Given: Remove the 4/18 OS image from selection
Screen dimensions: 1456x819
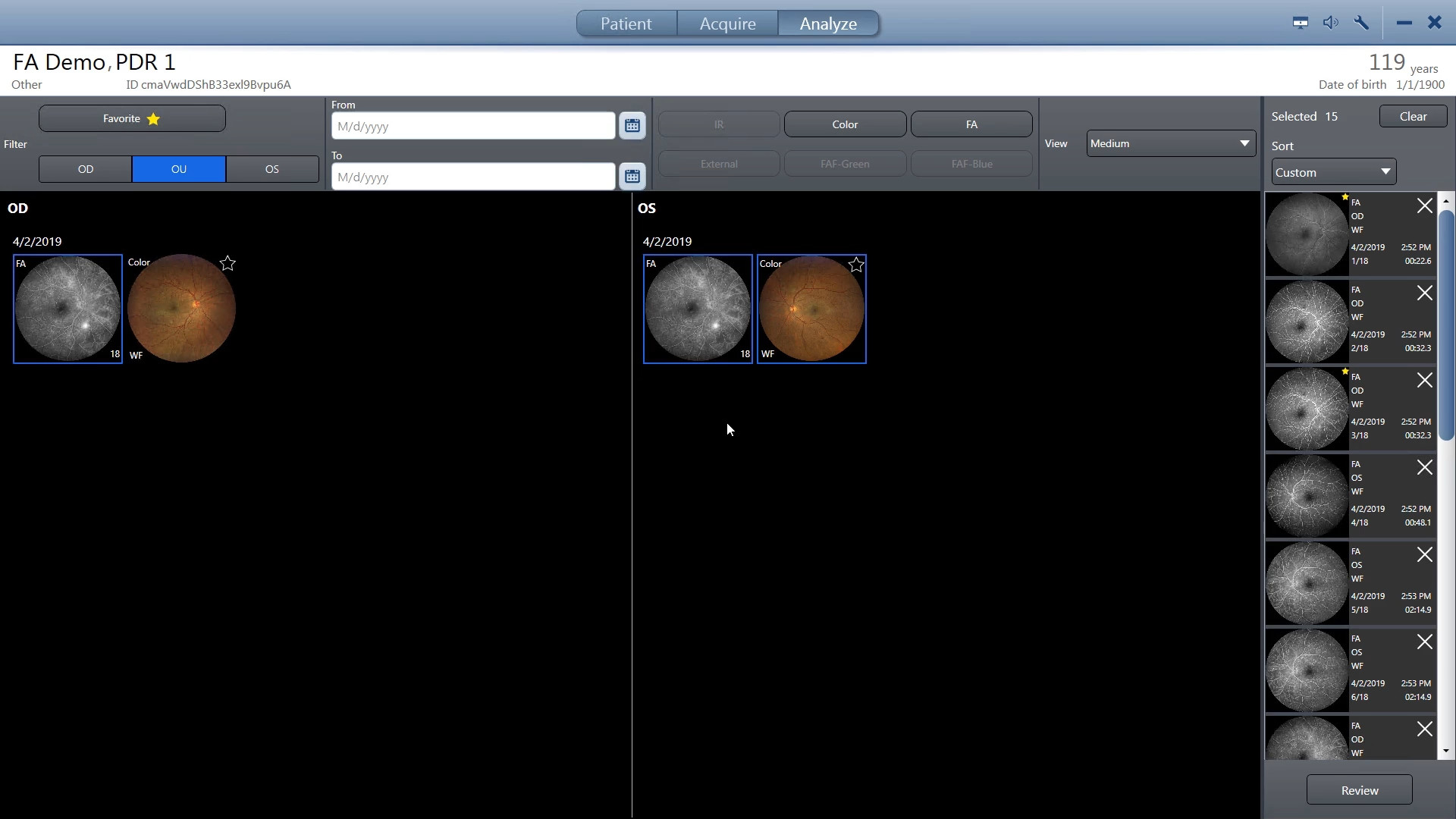Looking at the screenshot, I should coord(1424,467).
